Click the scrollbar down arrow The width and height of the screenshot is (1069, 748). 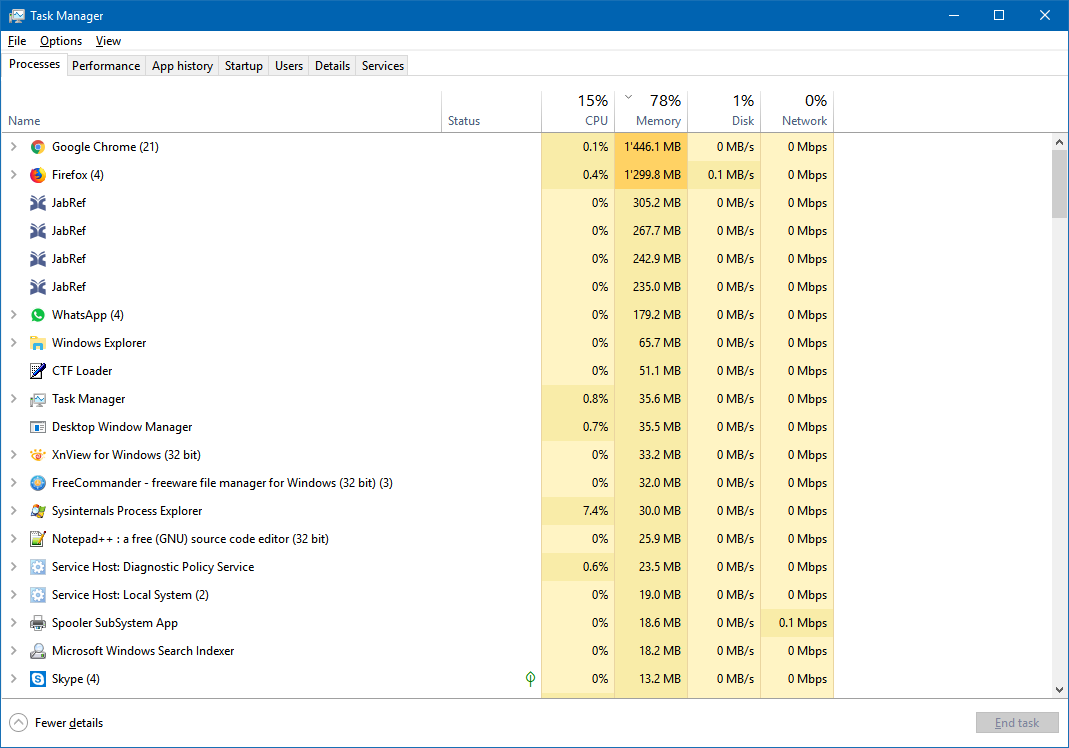[1059, 689]
